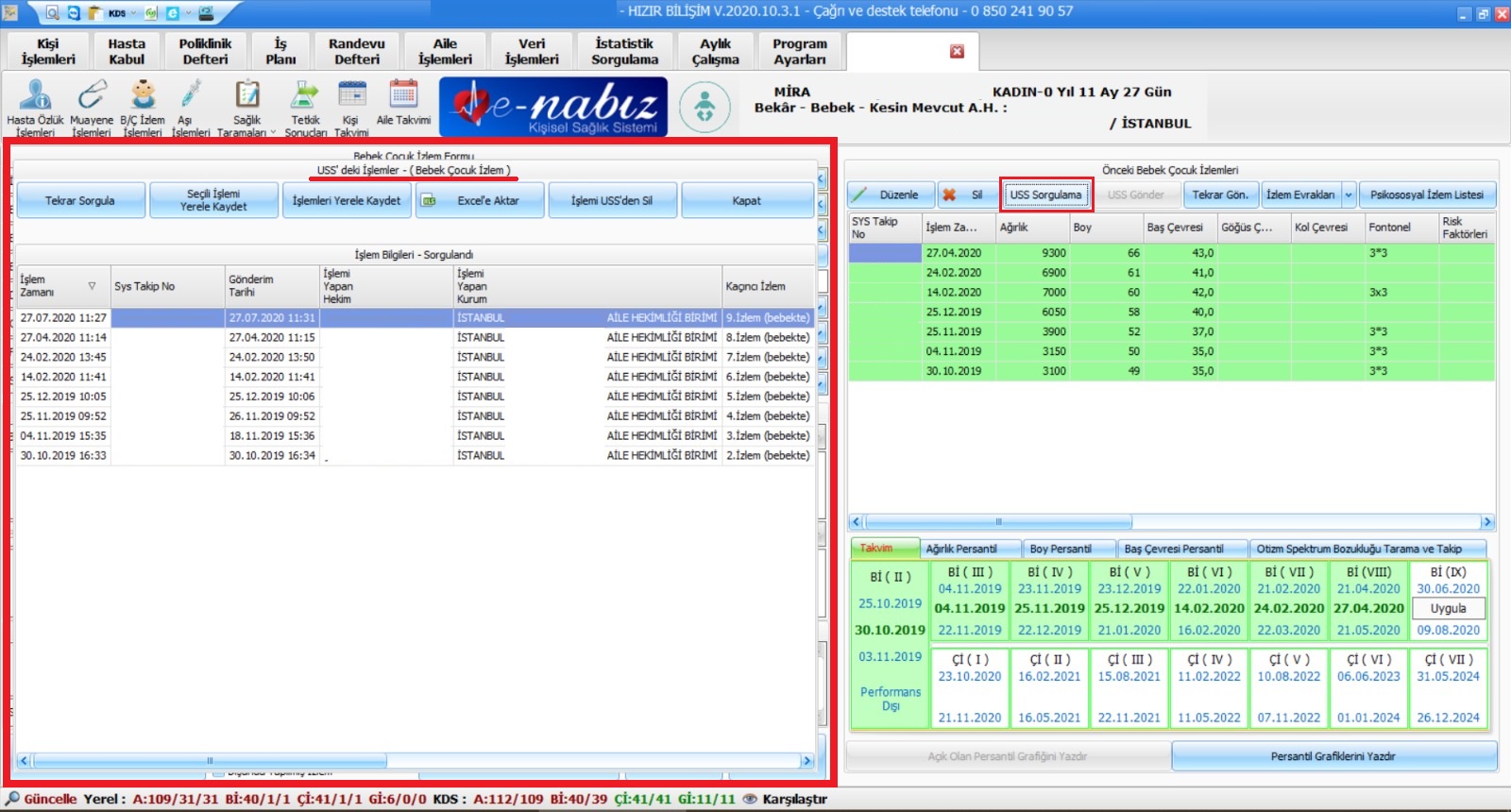1511x812 pixels.
Task: Expand Sağlık Taramaları dropdown arrow
Action: coord(273,132)
